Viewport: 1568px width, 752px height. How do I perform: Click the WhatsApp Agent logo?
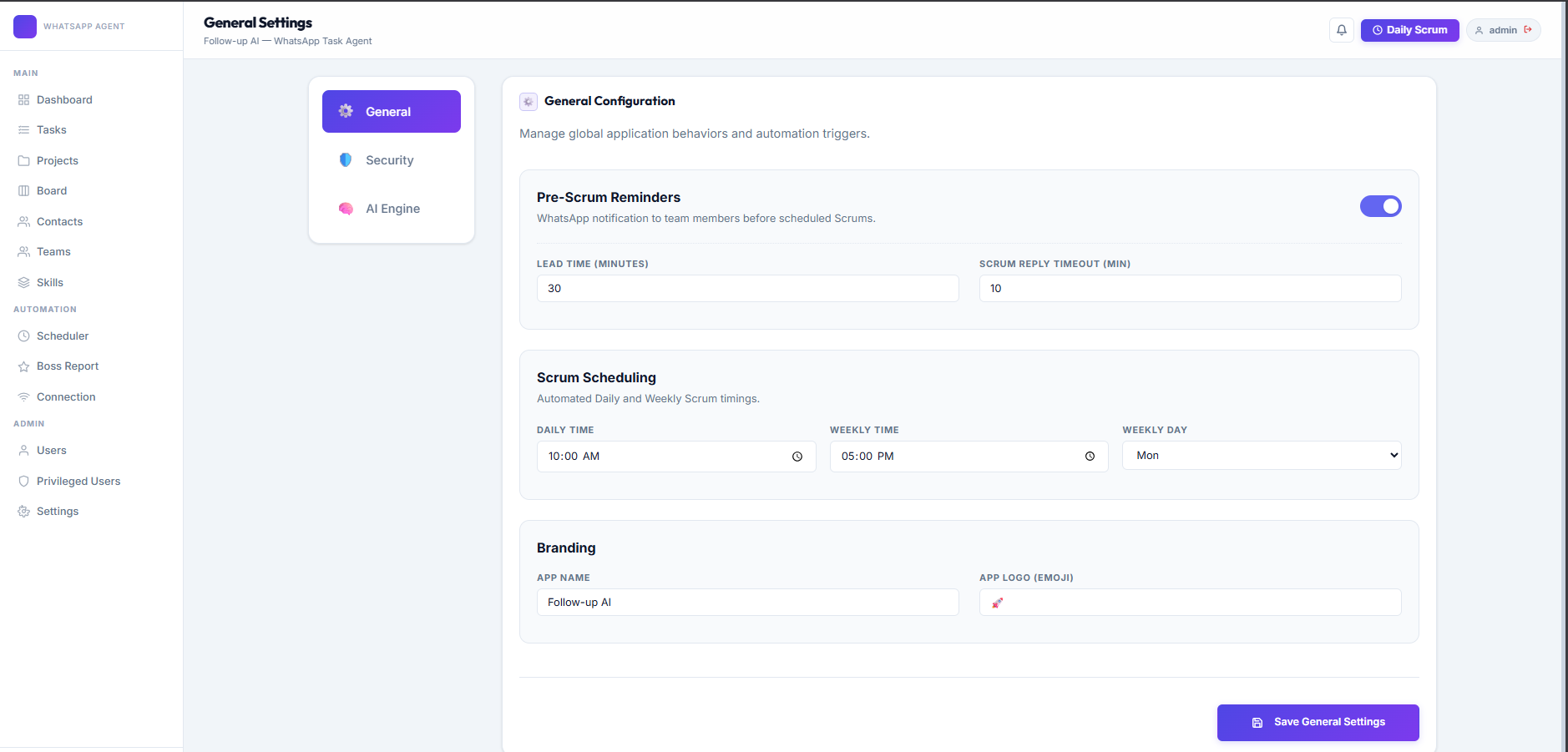(x=25, y=26)
